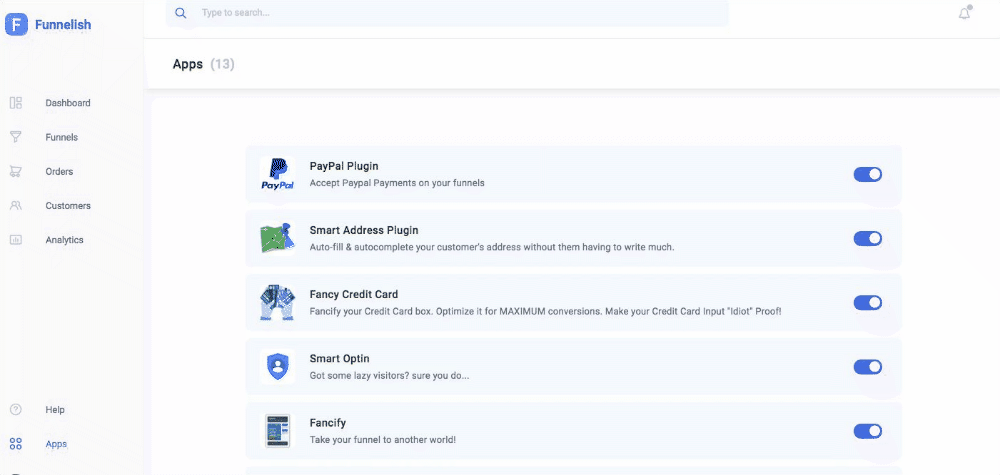Navigate to Customers section
The image size is (1000, 475).
67,205
